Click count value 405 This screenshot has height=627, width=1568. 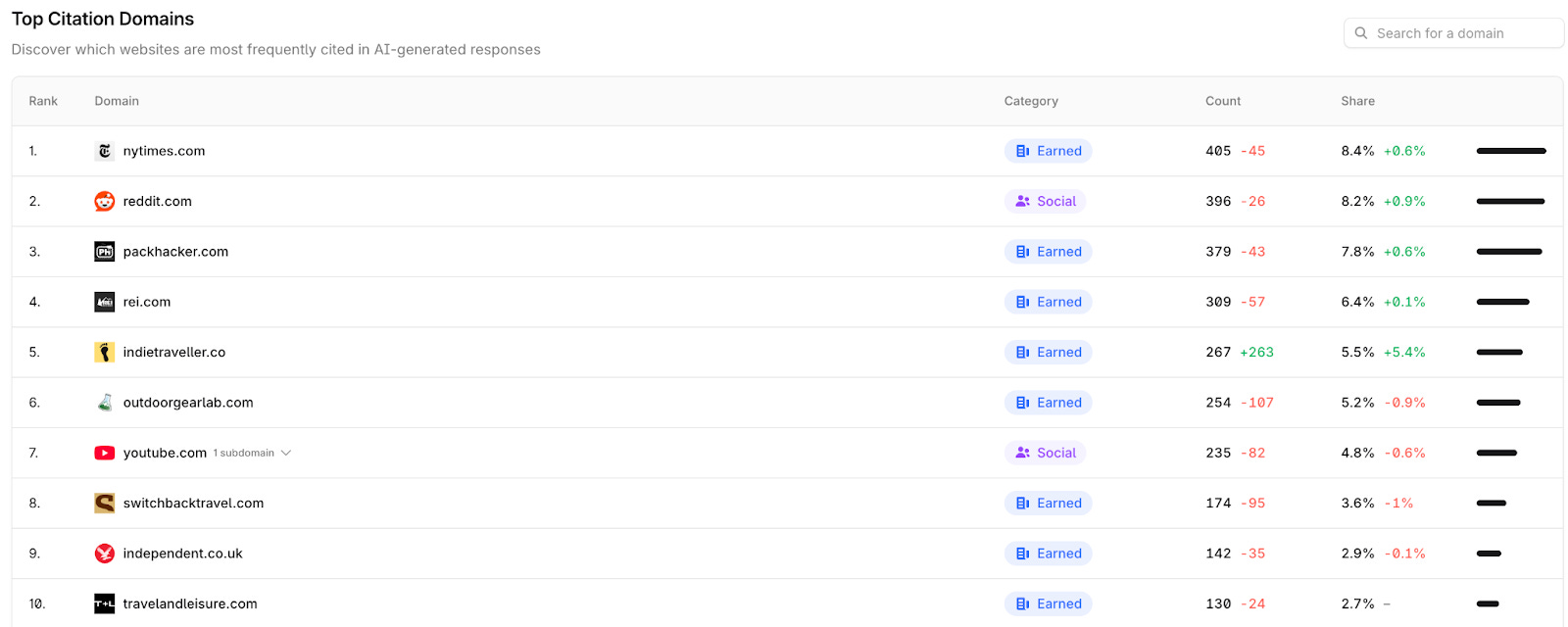pos(1218,151)
